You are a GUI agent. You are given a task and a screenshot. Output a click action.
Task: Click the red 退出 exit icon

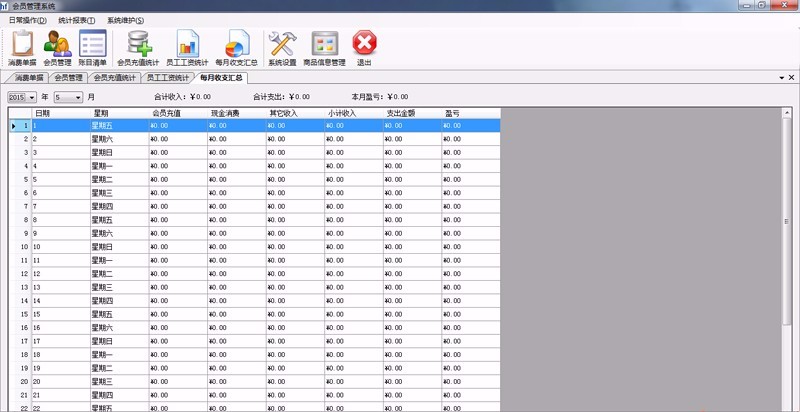[x=364, y=48]
